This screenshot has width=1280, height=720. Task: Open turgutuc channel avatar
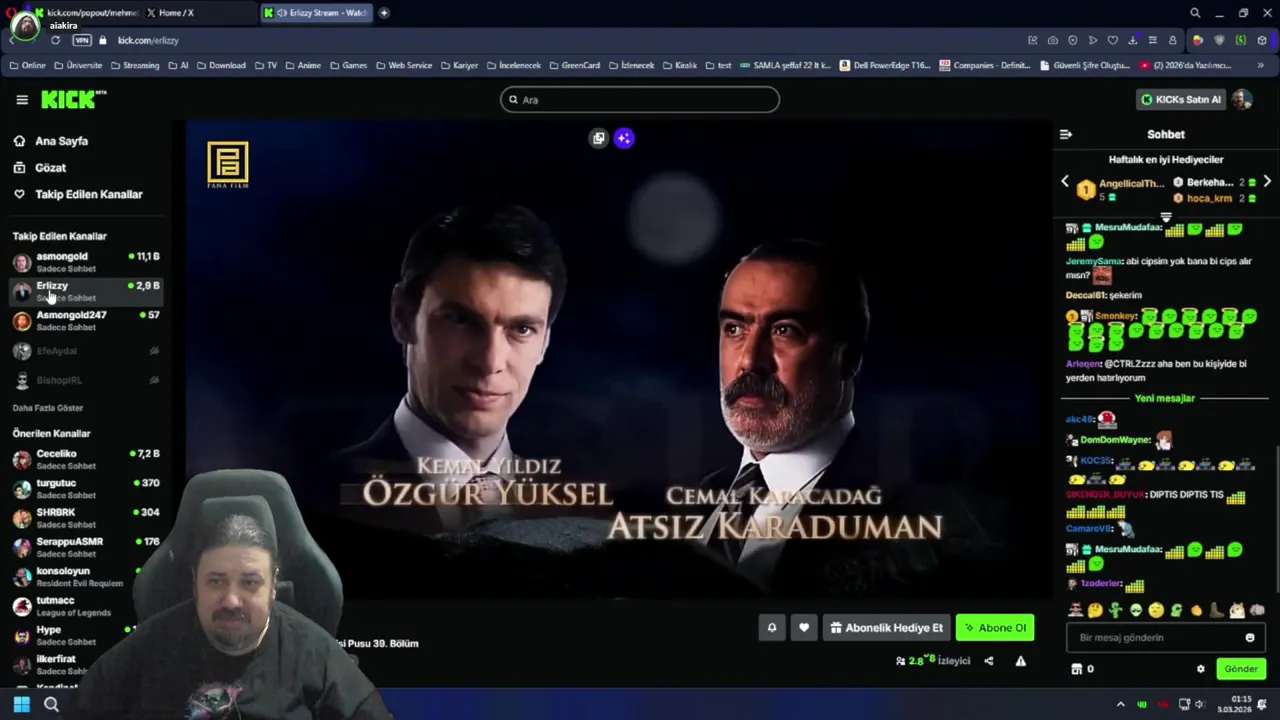22,489
